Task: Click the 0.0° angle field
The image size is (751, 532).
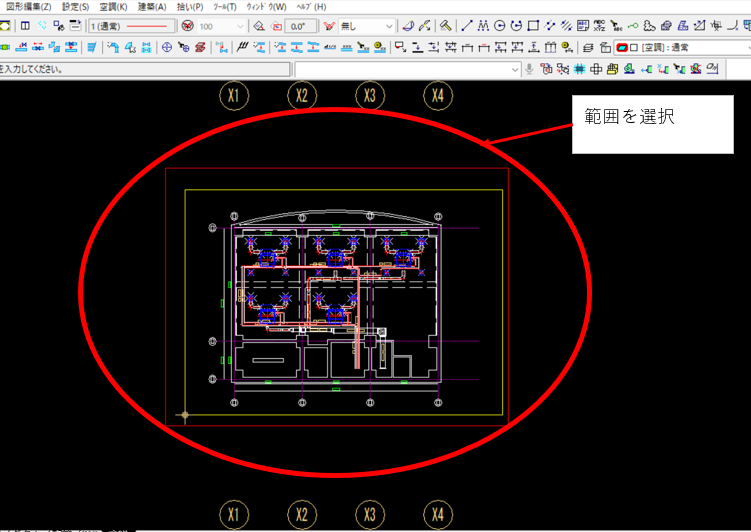Action: point(301,26)
